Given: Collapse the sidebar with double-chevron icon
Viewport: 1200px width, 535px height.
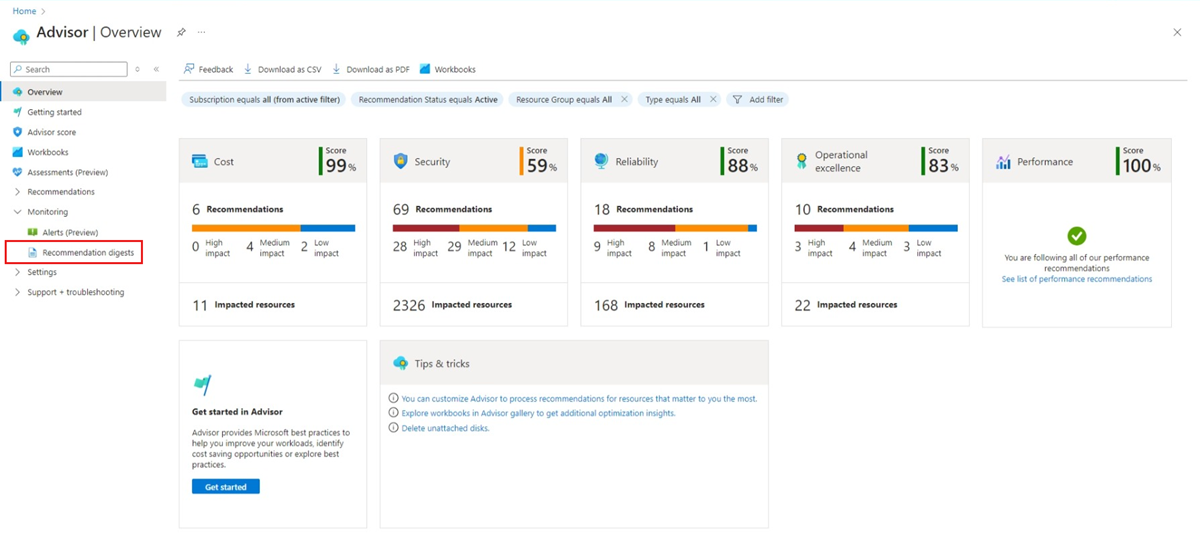Looking at the screenshot, I should [x=156, y=69].
